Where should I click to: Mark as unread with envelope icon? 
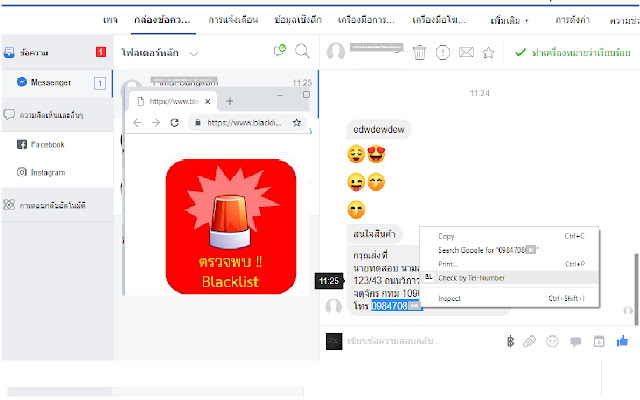click(x=466, y=52)
